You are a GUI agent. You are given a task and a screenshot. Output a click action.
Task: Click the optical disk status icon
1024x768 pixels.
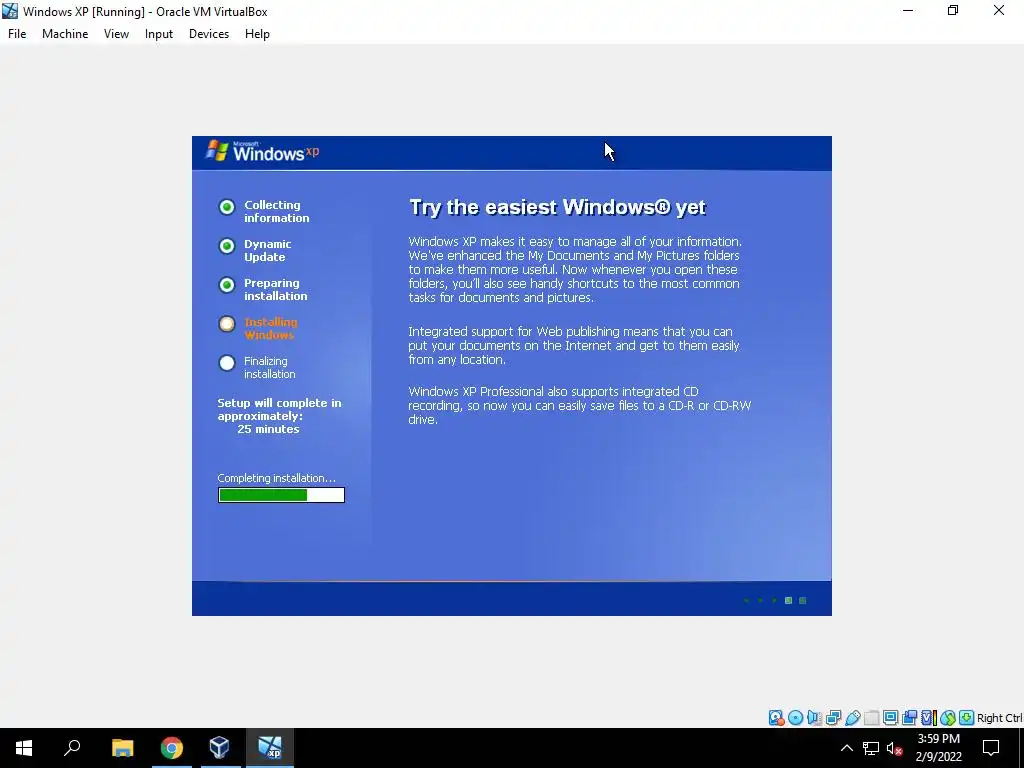795,718
